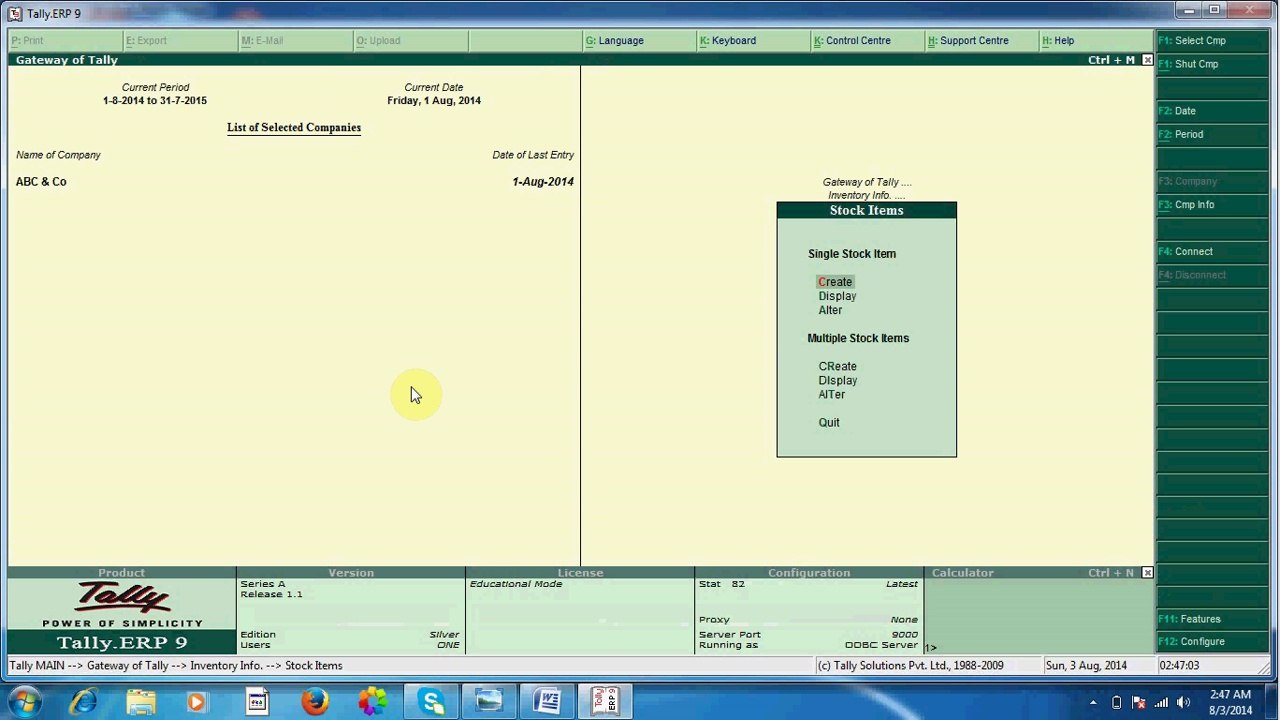Image resolution: width=1280 pixels, height=720 pixels.
Task: Click the Tally ERP 9 taskbar icon
Action: (606, 702)
